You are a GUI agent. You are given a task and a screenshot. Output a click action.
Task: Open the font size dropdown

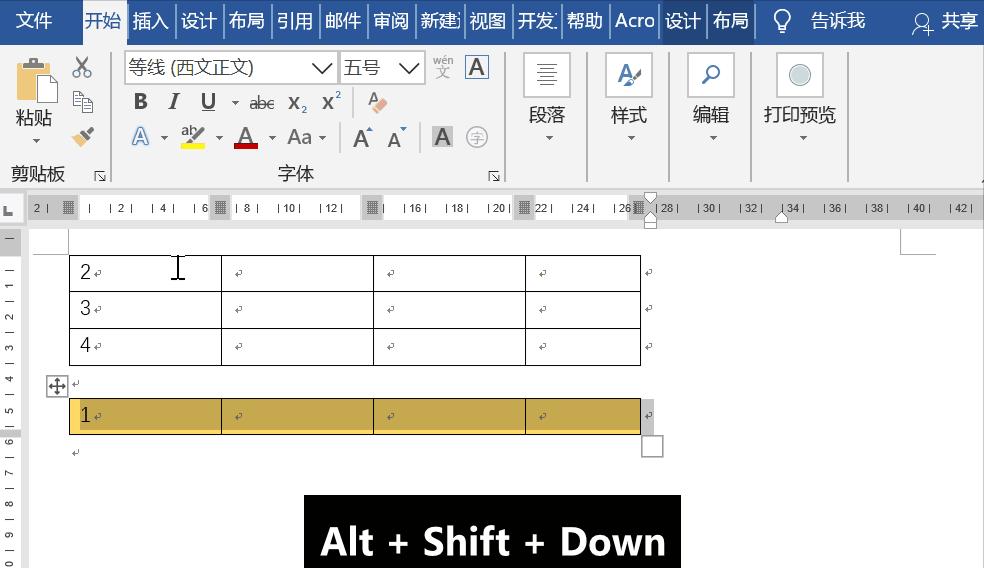click(408, 68)
